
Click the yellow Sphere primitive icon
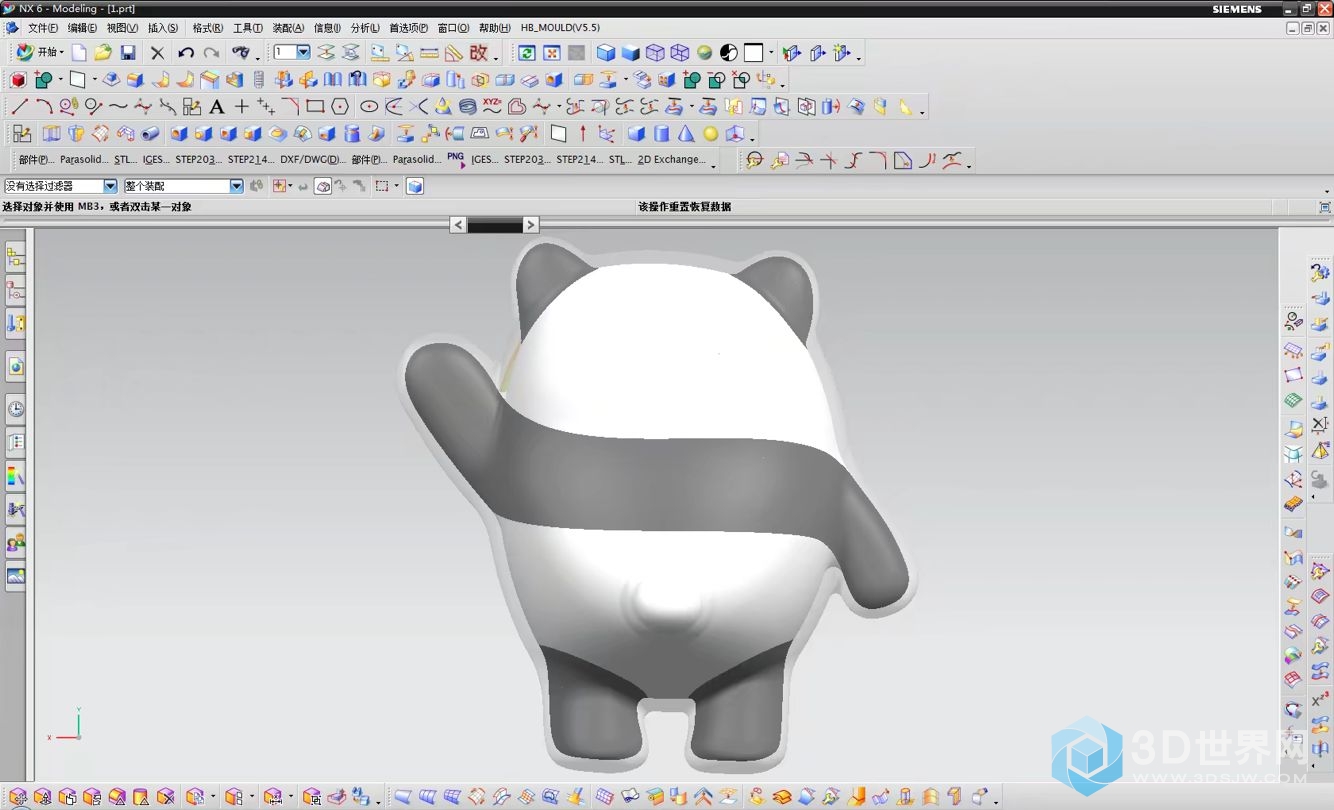[x=710, y=133]
